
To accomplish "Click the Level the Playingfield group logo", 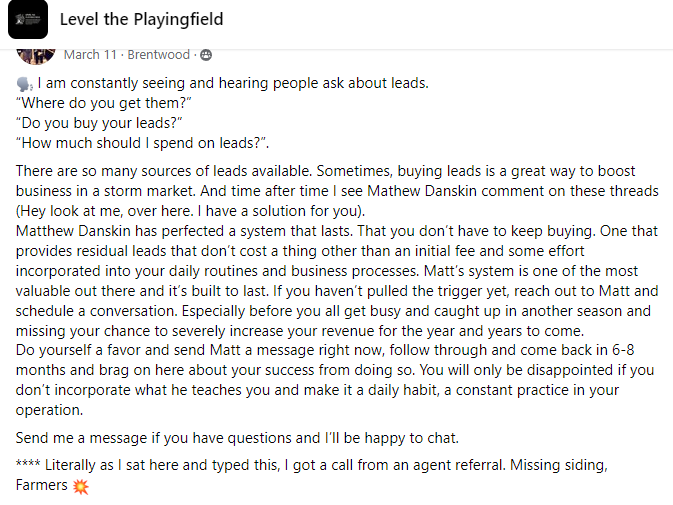I will [28, 20].
